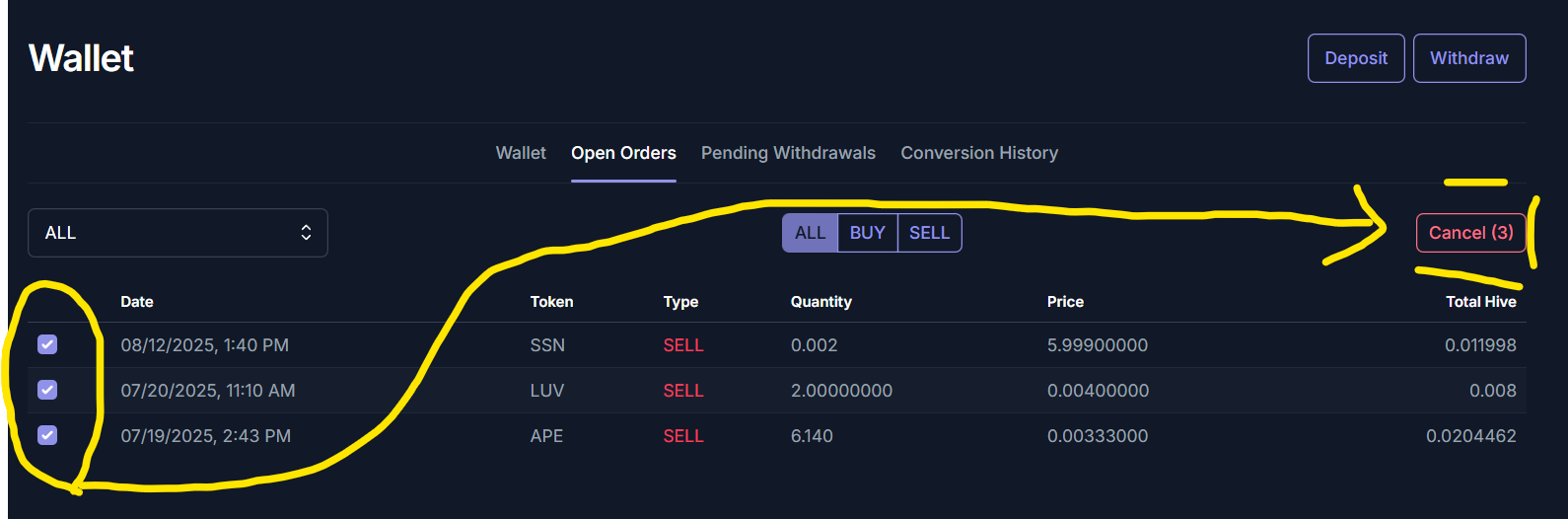1568x519 pixels.
Task: Click the Total Hive column header
Action: click(1481, 302)
